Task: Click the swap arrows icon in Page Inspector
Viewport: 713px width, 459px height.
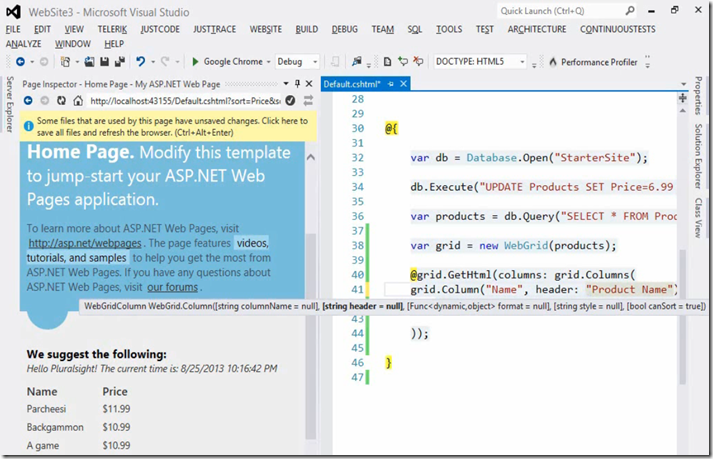Action: tap(308, 101)
